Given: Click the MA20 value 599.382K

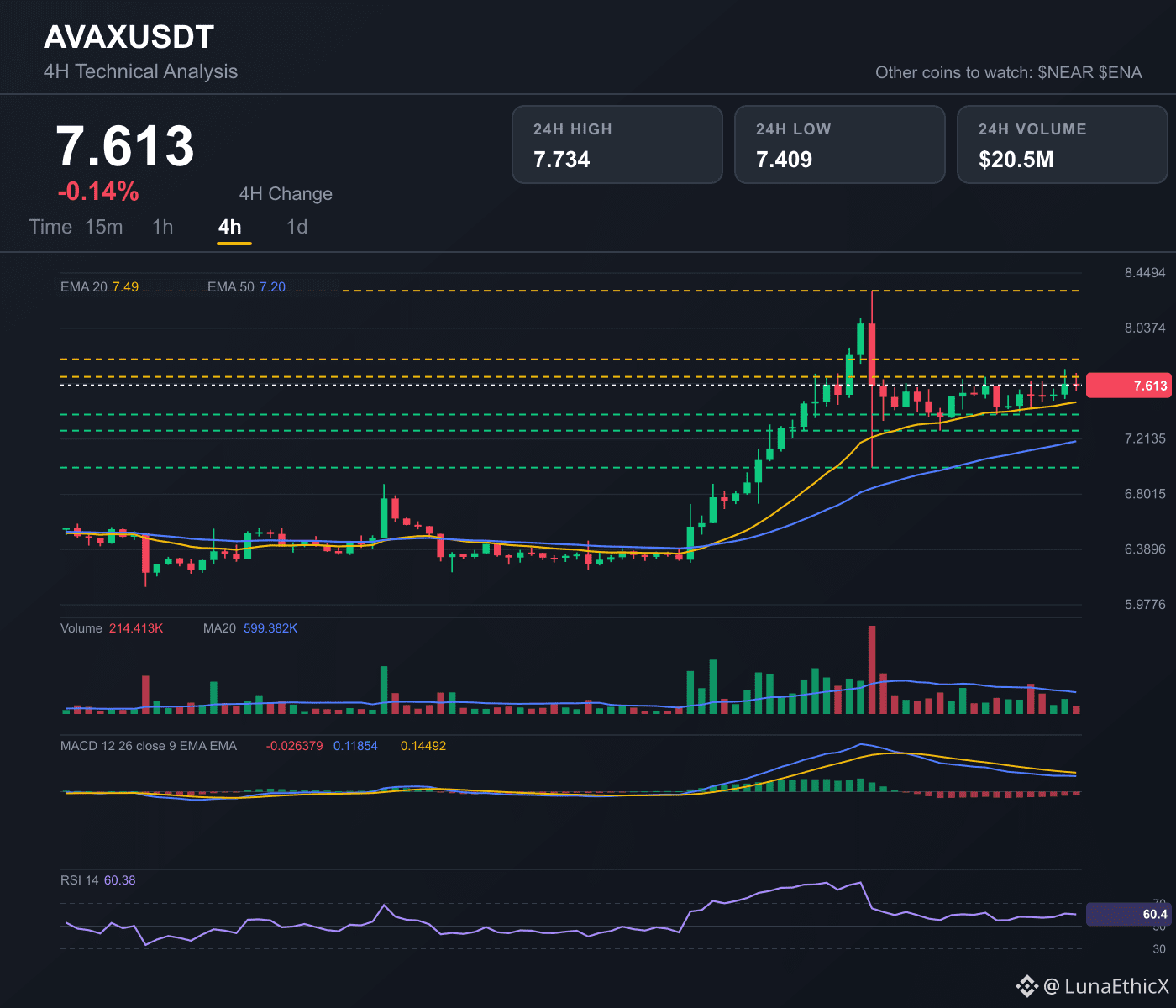Looking at the screenshot, I should (270, 628).
